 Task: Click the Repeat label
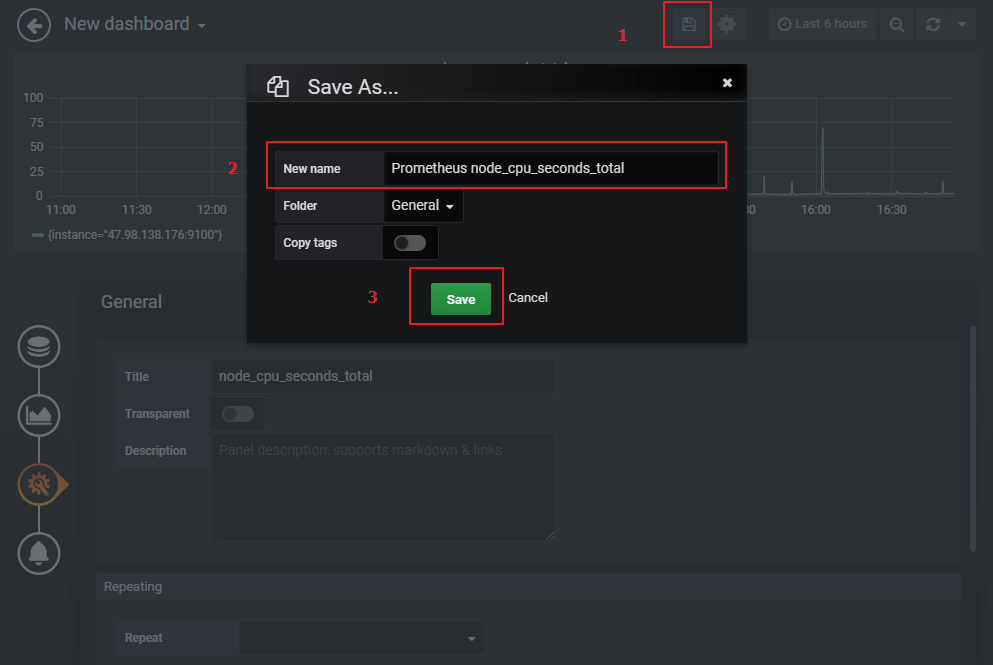[x=143, y=638]
